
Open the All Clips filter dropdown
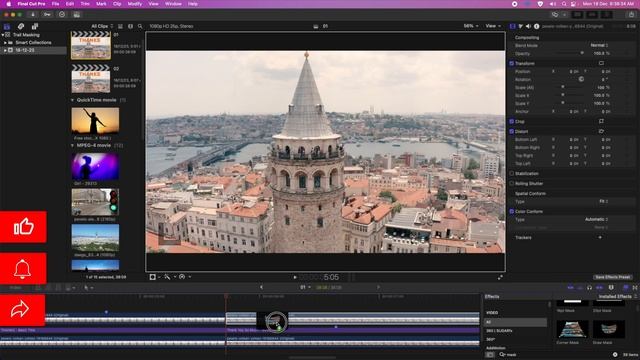(102, 26)
